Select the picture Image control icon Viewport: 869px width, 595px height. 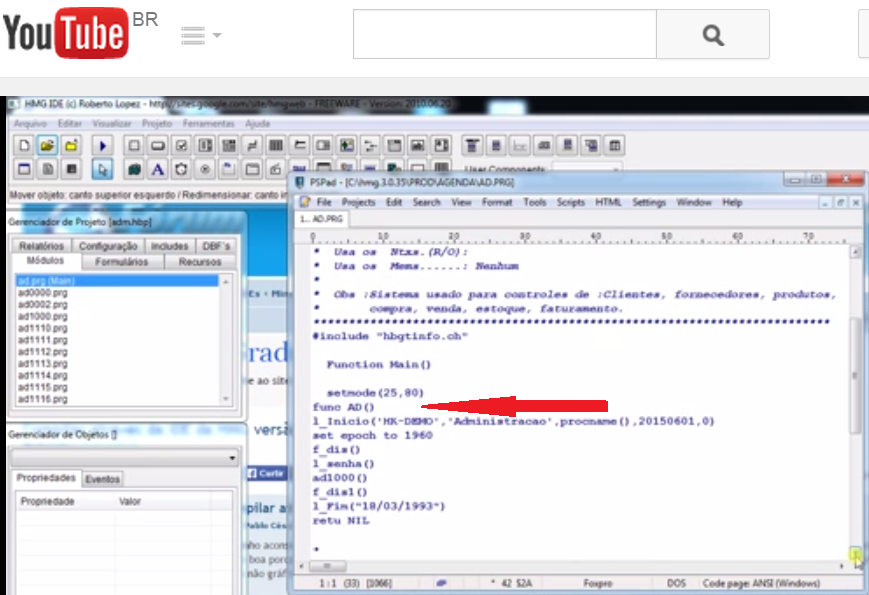tap(417, 146)
